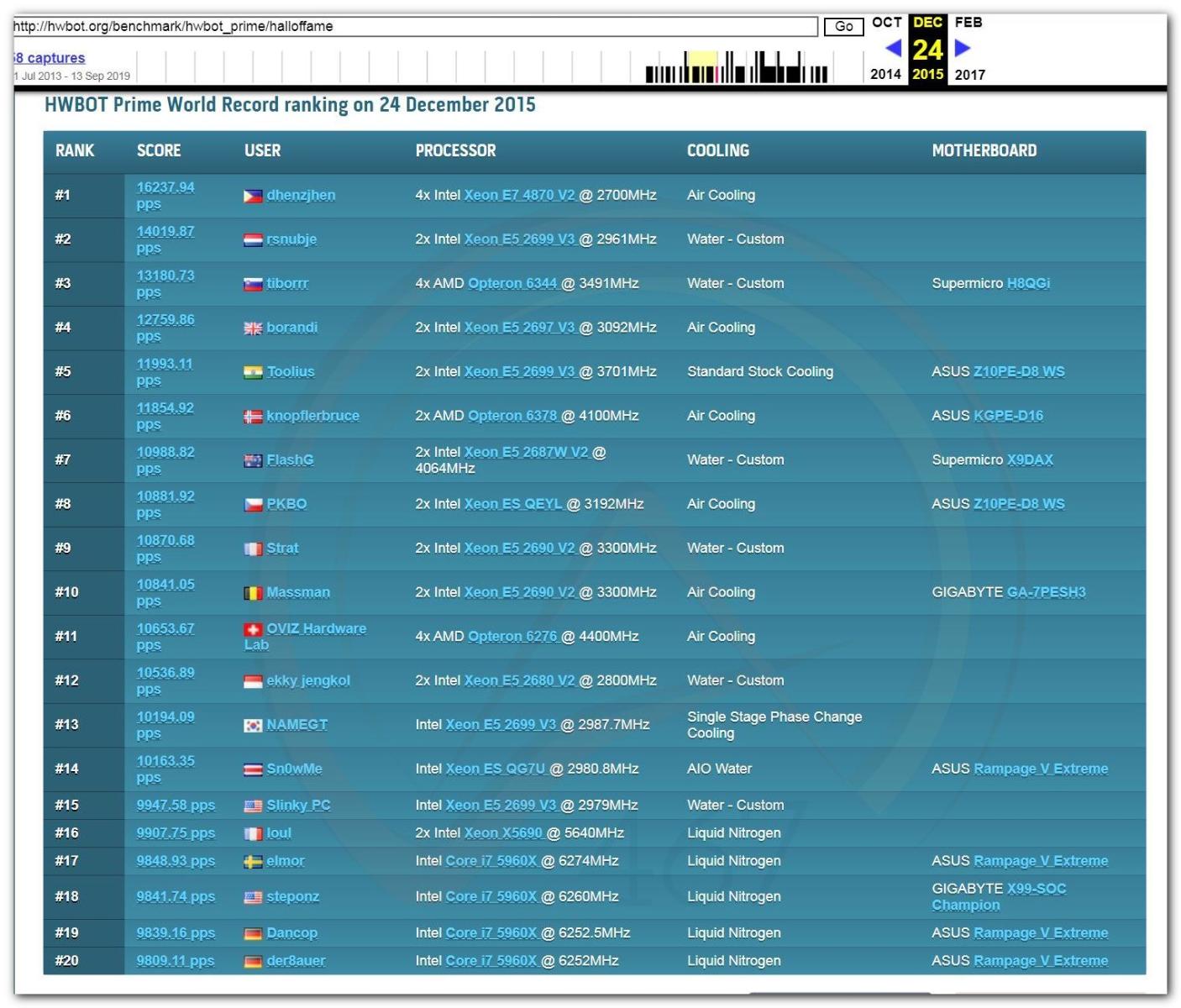Open the Xeon ES QEYL processor link
Viewport: 1181px width, 1008px height.
coord(513,504)
